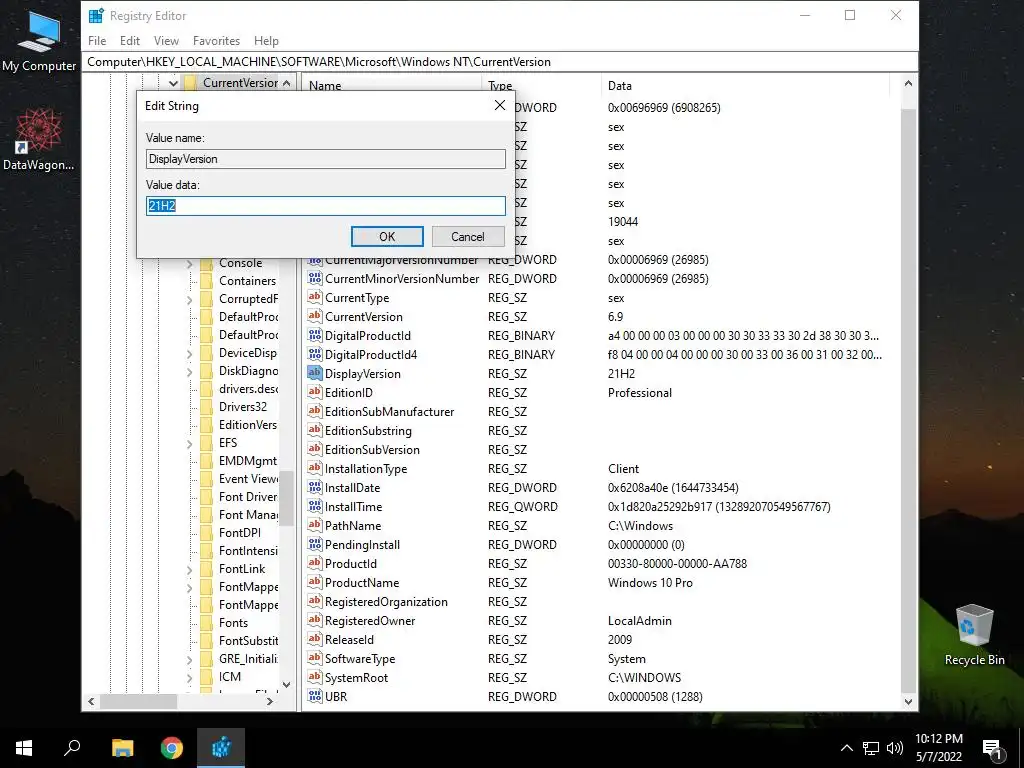Open the View menu
The image size is (1024, 768).
166,40
